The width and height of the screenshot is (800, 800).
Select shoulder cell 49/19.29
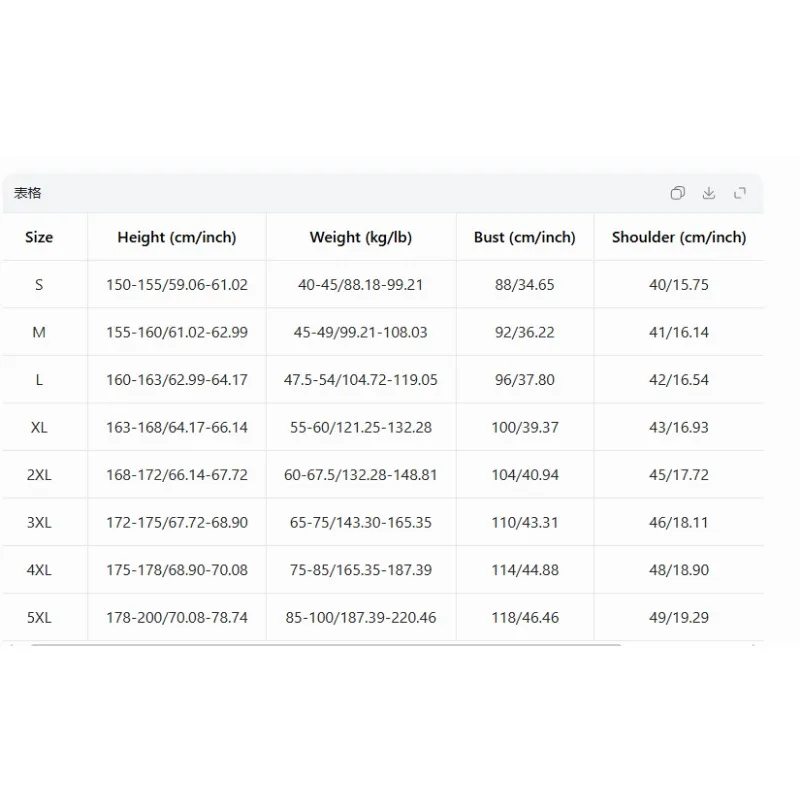click(x=679, y=617)
